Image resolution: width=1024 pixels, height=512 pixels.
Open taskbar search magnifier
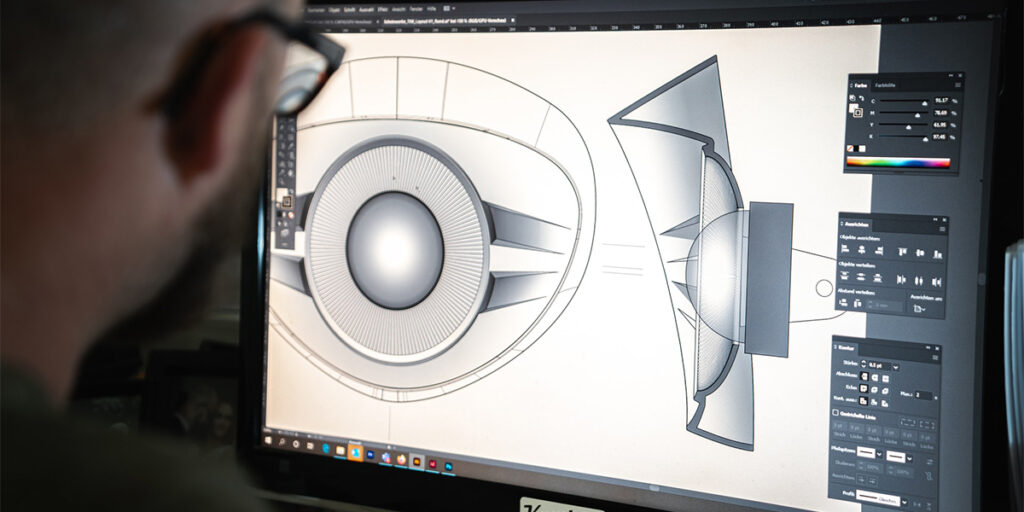[282, 441]
